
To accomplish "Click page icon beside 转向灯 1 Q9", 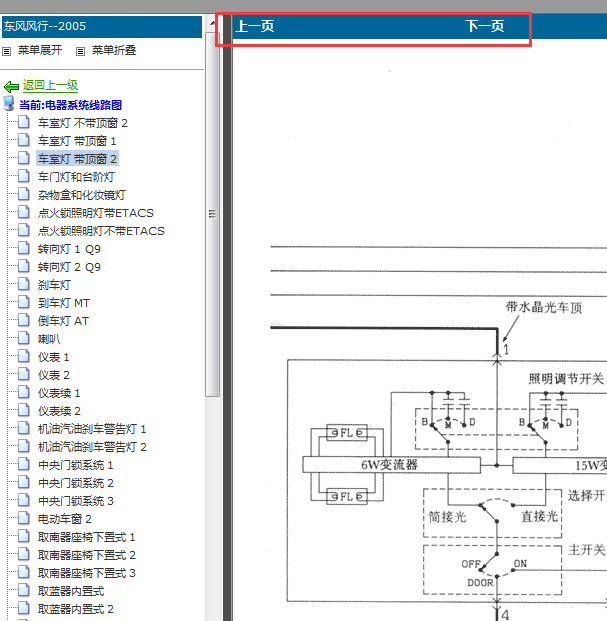I will pyautogui.click(x=24, y=248).
